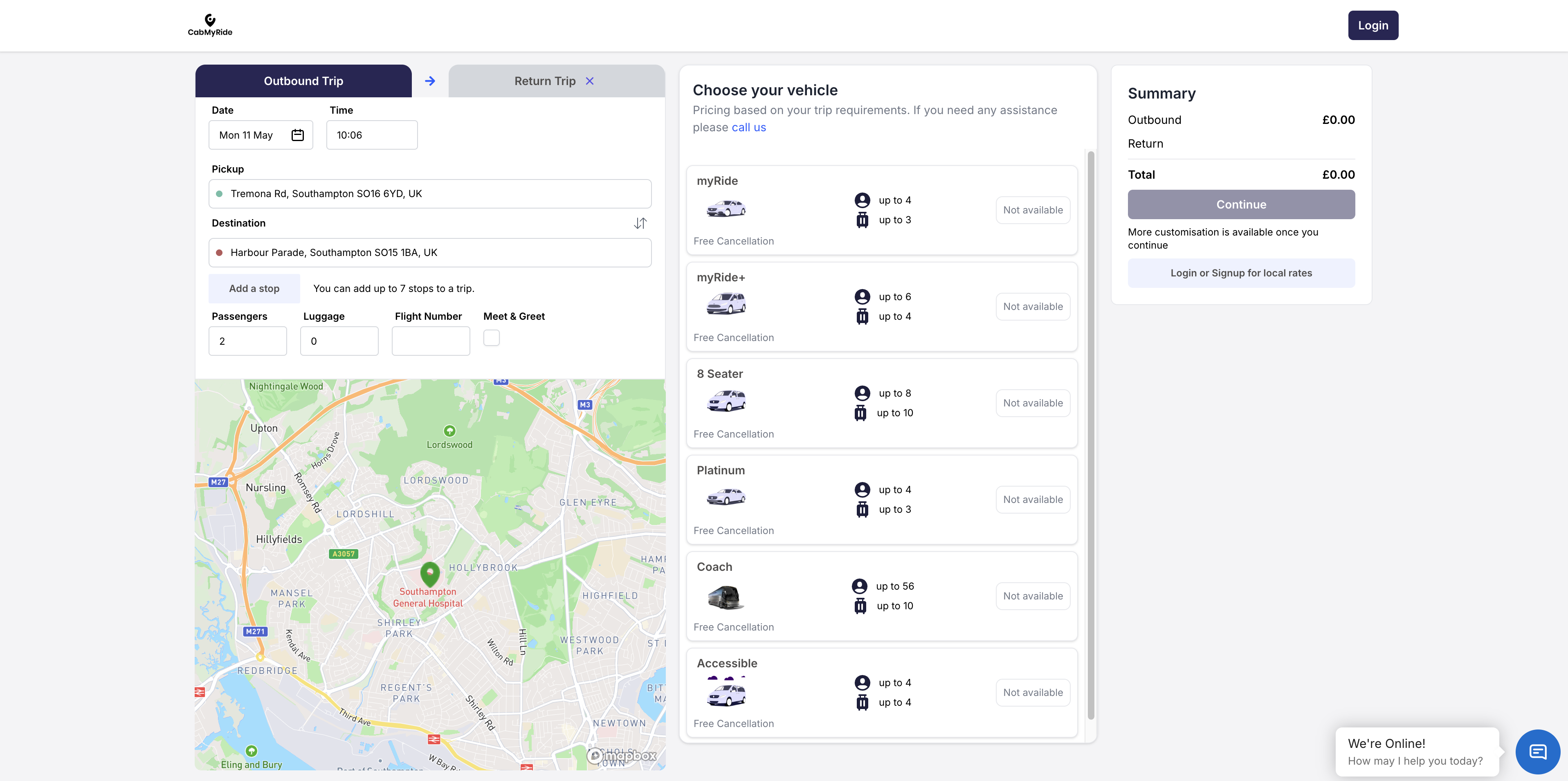The image size is (1568, 781).
Task: Click the myRide+ passenger capacity icon
Action: (862, 296)
